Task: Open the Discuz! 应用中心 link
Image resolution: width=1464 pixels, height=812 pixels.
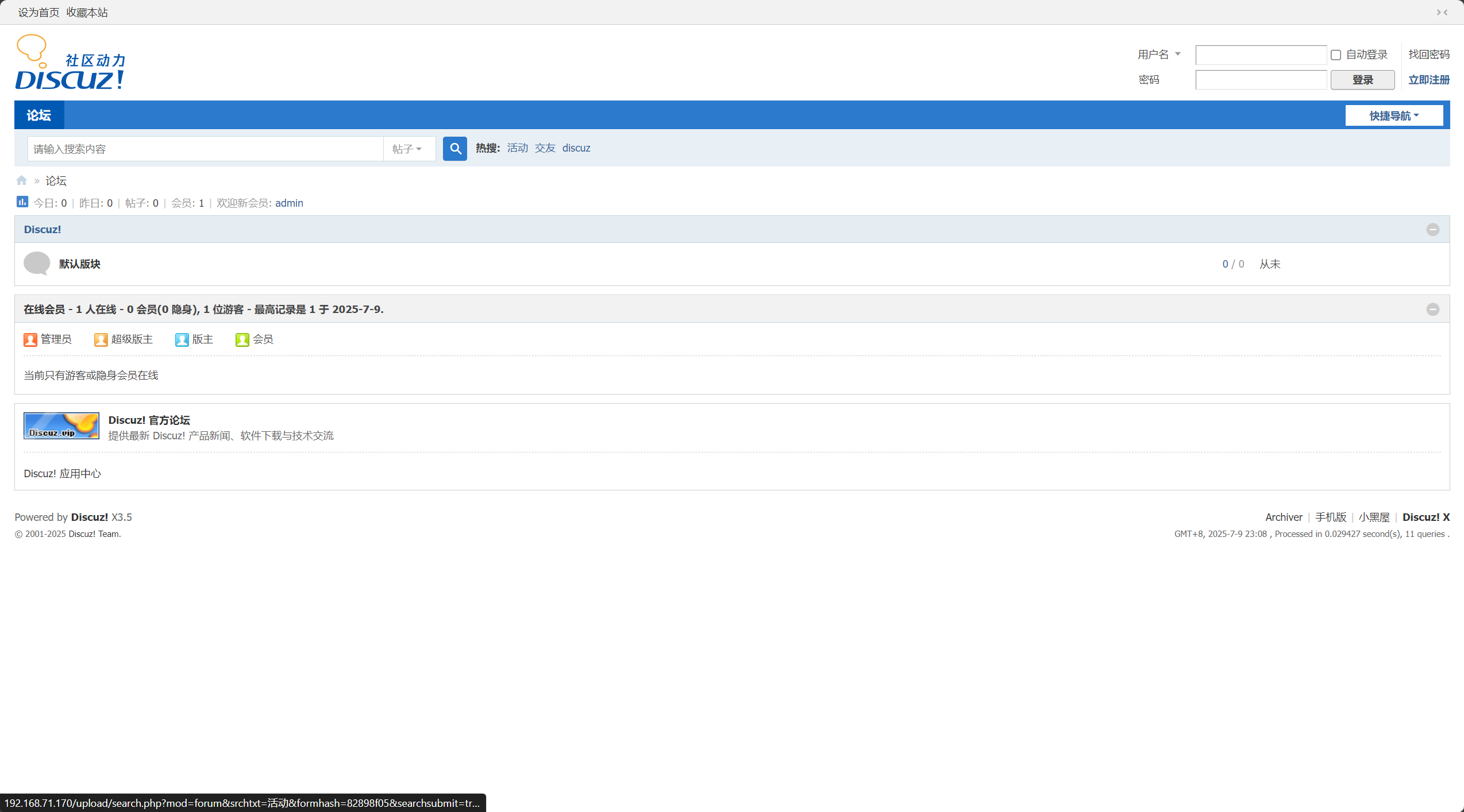Action: point(62,474)
